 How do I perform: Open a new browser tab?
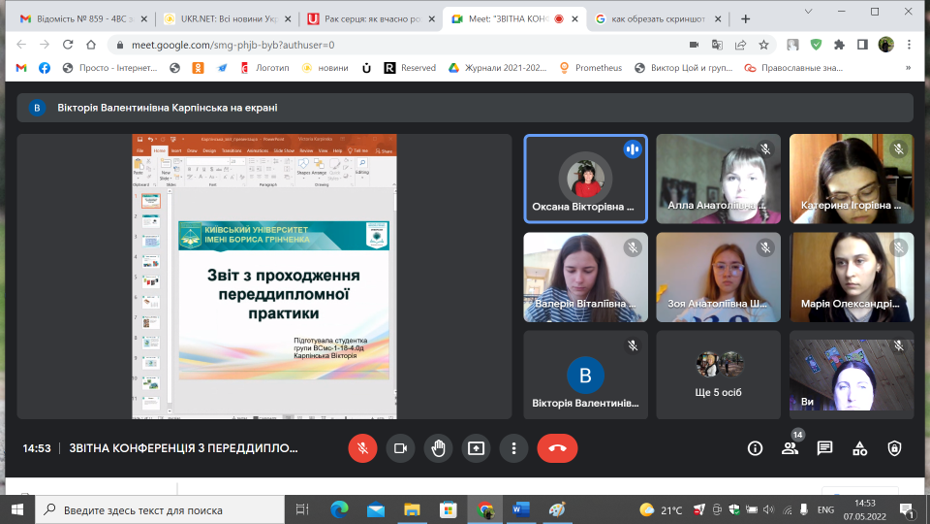[x=745, y=18]
